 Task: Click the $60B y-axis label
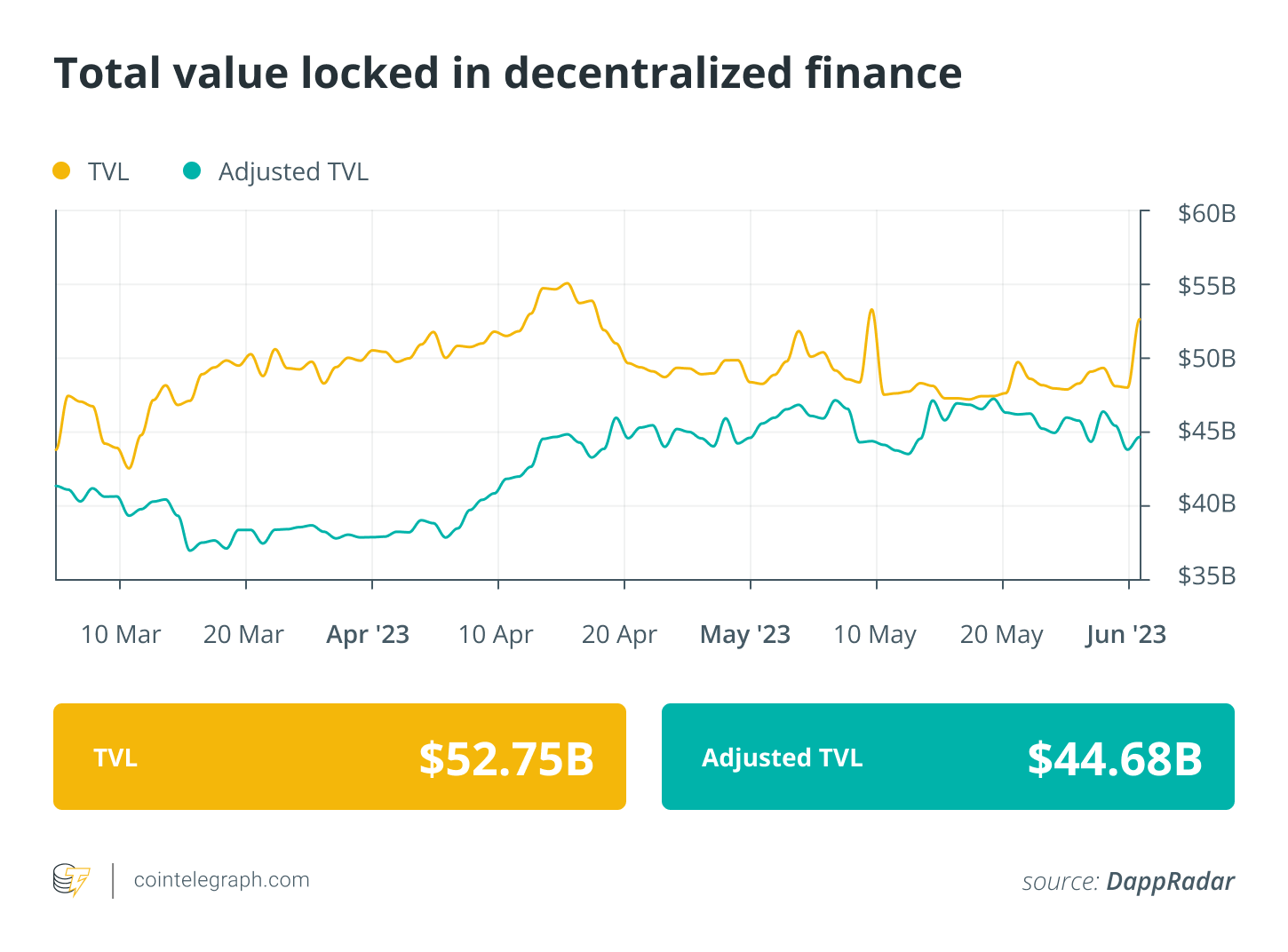pos(1206,214)
